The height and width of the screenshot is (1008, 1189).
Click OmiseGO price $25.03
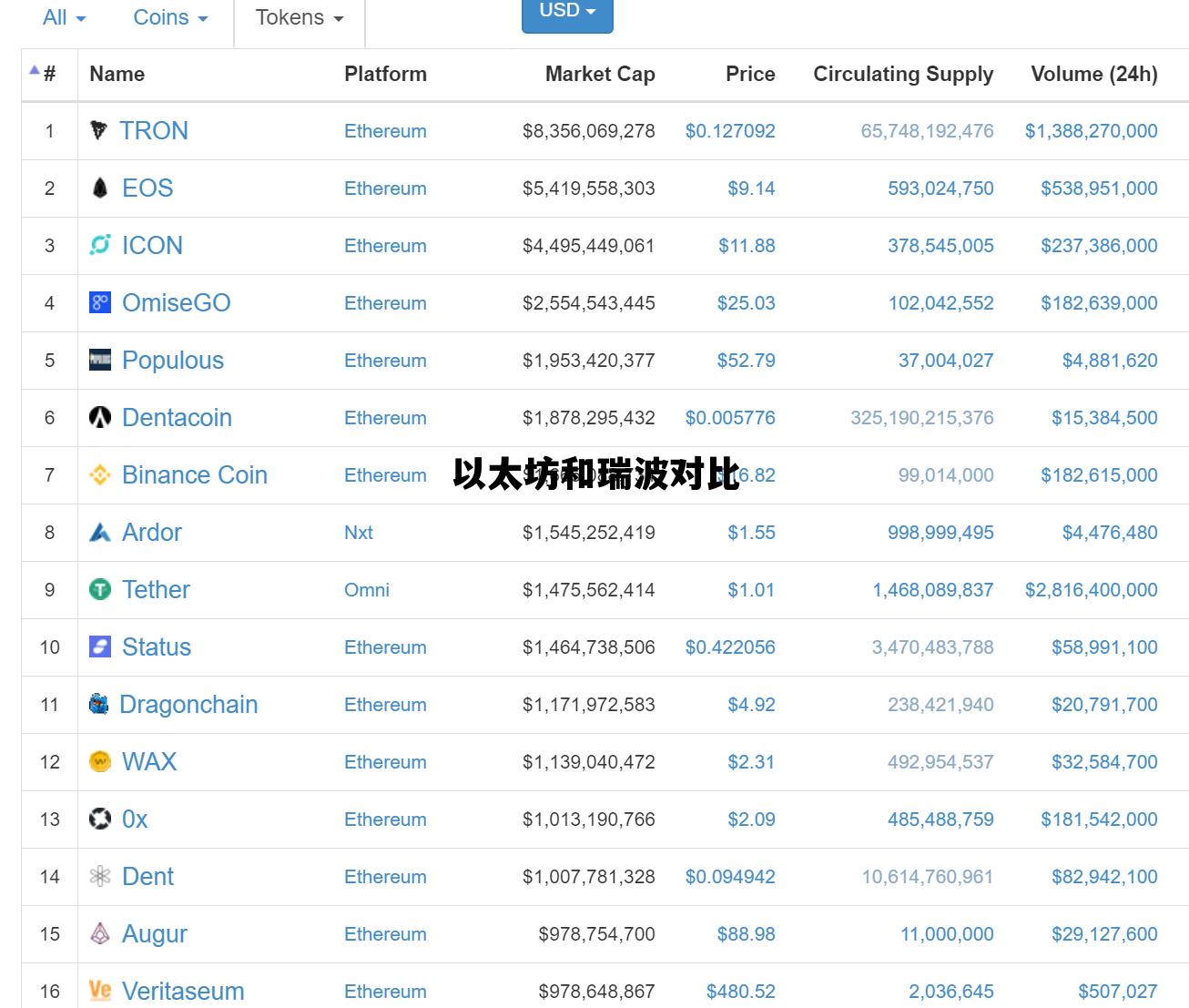[x=746, y=302]
